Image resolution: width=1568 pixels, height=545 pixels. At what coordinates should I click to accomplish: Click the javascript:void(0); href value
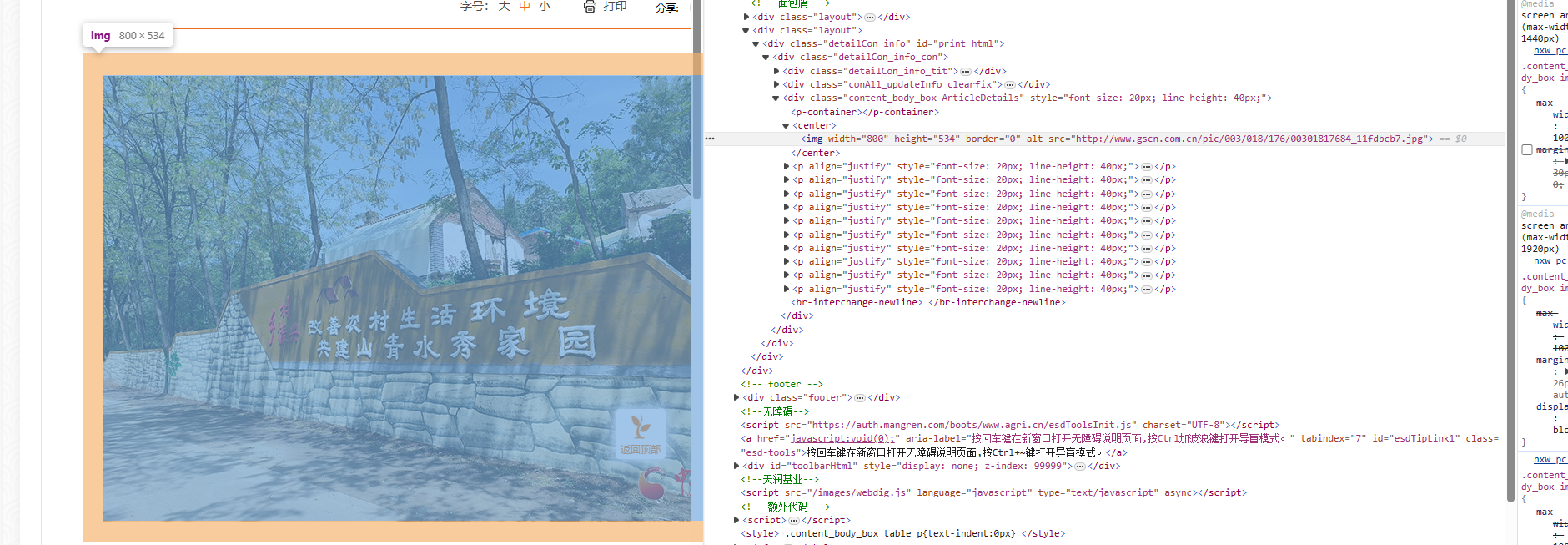(842, 439)
